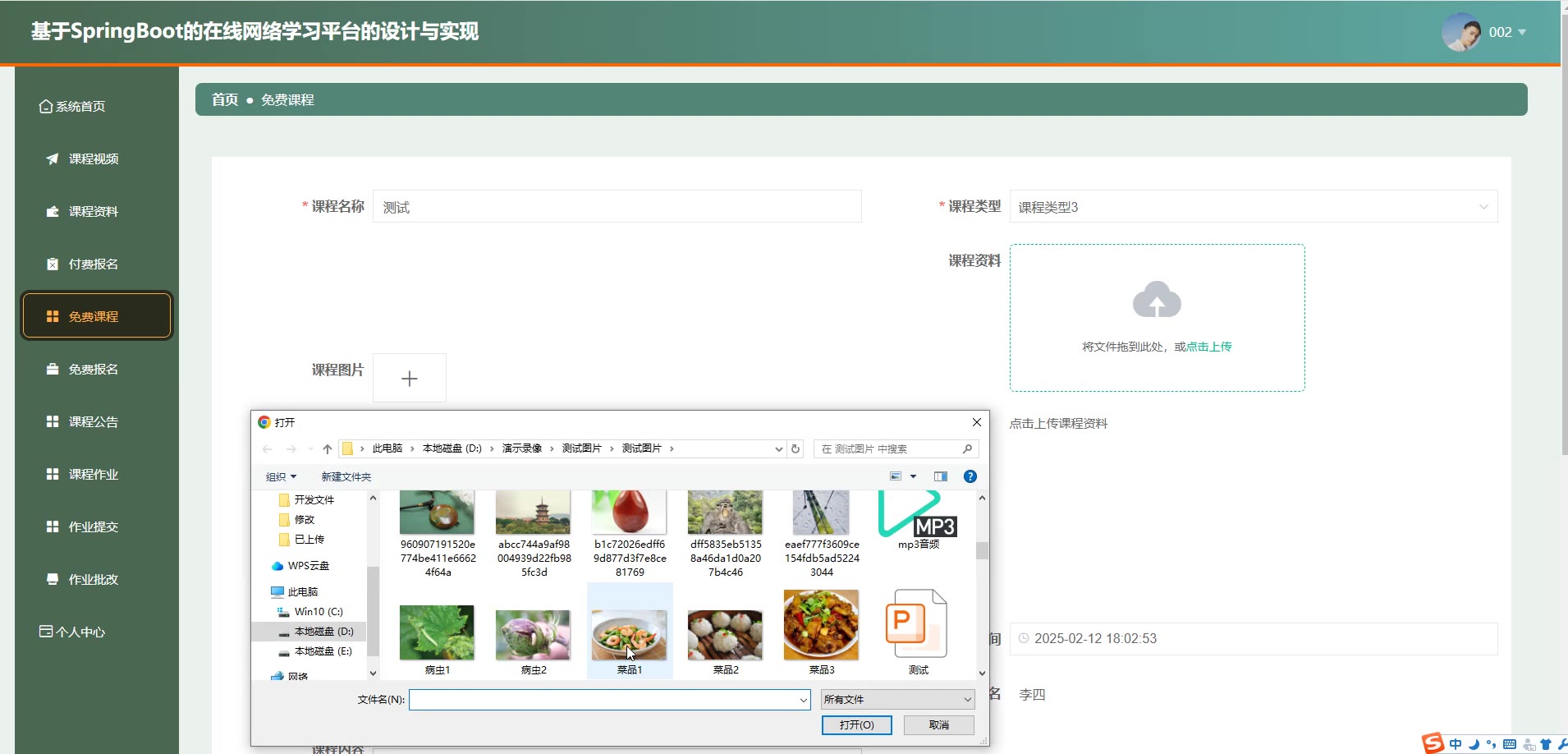
Task: Click the 打开(O) button
Action: pyautogui.click(x=856, y=725)
